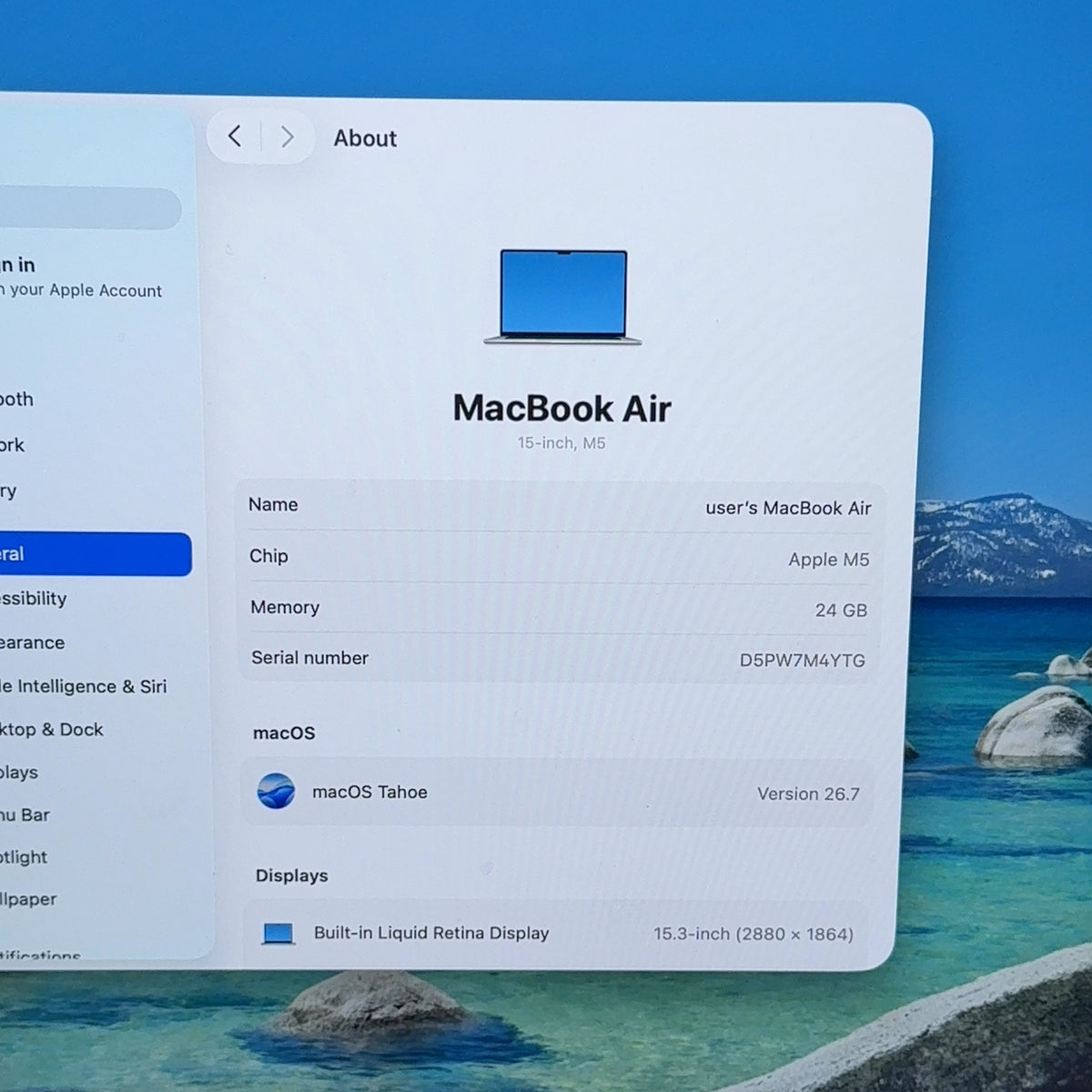Click the "macOS" section heading

point(284,733)
